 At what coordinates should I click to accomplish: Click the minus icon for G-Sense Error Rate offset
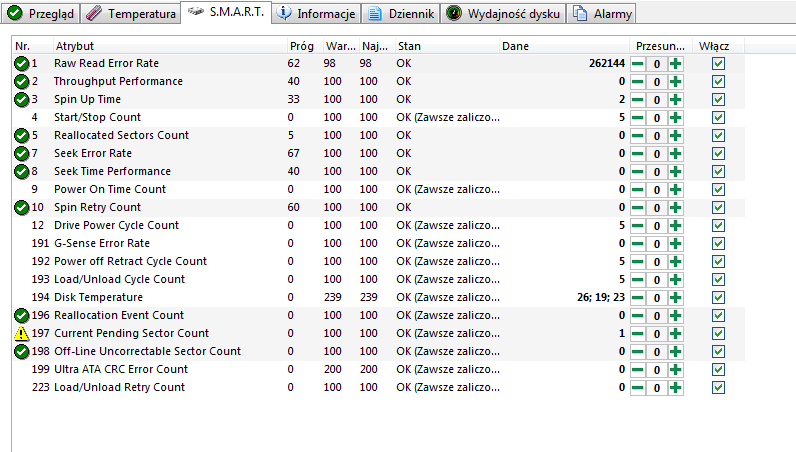pyautogui.click(x=638, y=244)
